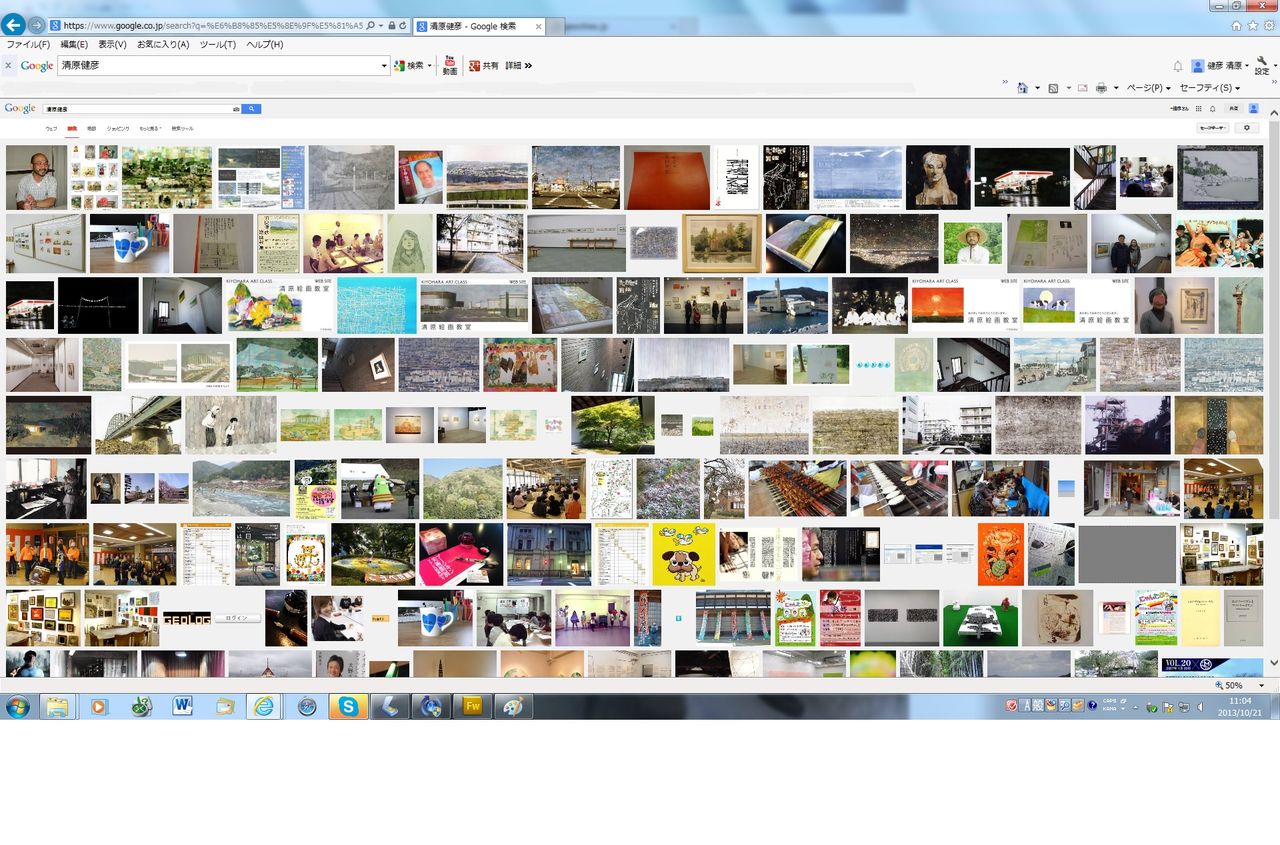Open the Google page profile avatar

[x=1255, y=108]
